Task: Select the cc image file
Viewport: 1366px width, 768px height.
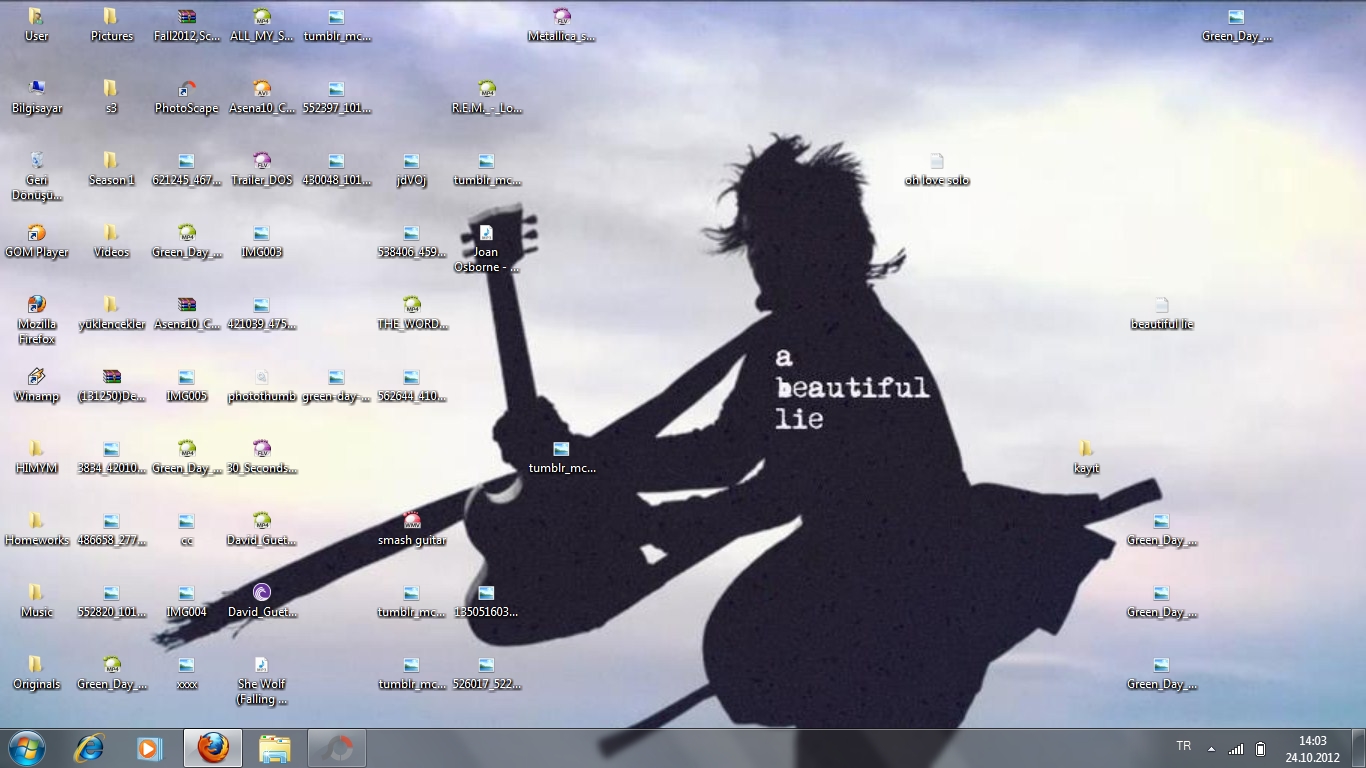Action: tap(186, 529)
